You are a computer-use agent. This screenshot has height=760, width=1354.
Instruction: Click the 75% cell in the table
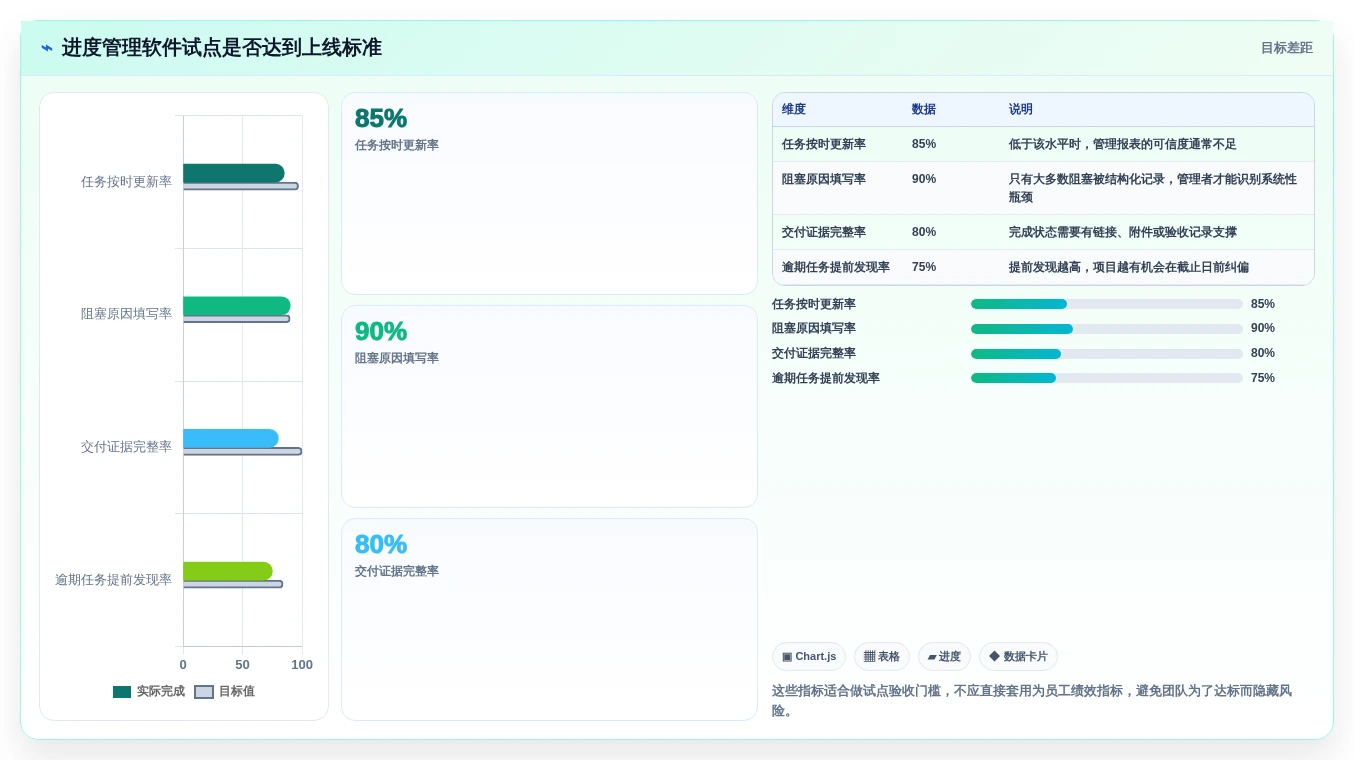924,267
